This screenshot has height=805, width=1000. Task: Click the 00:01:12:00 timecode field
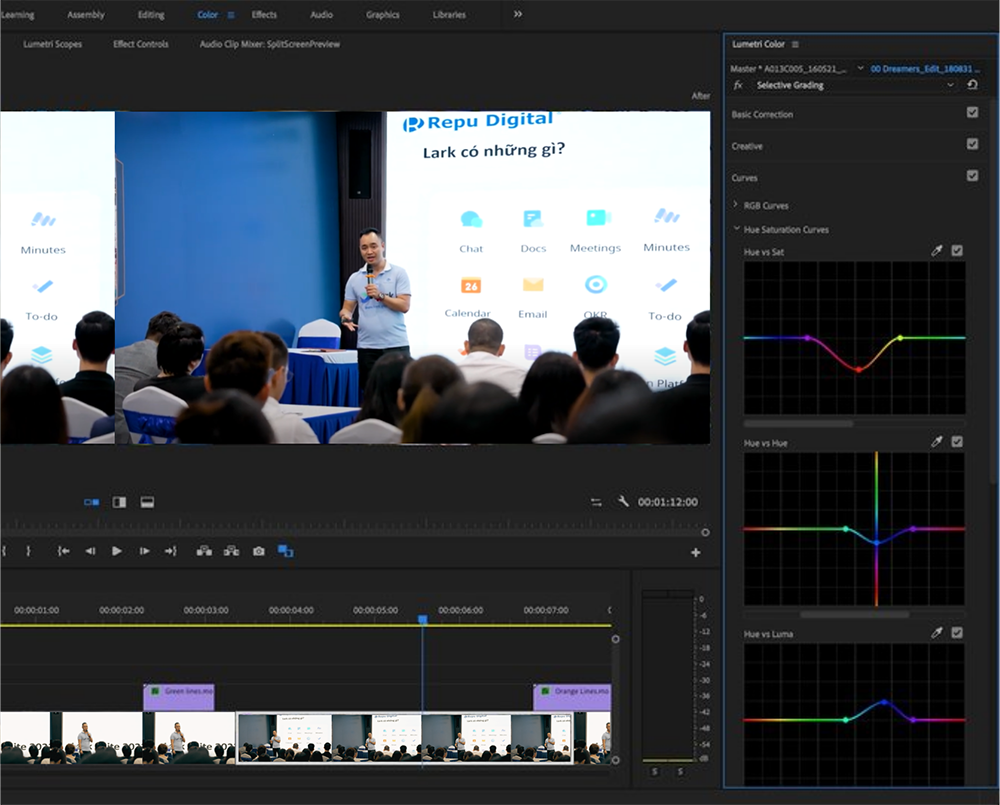(668, 502)
